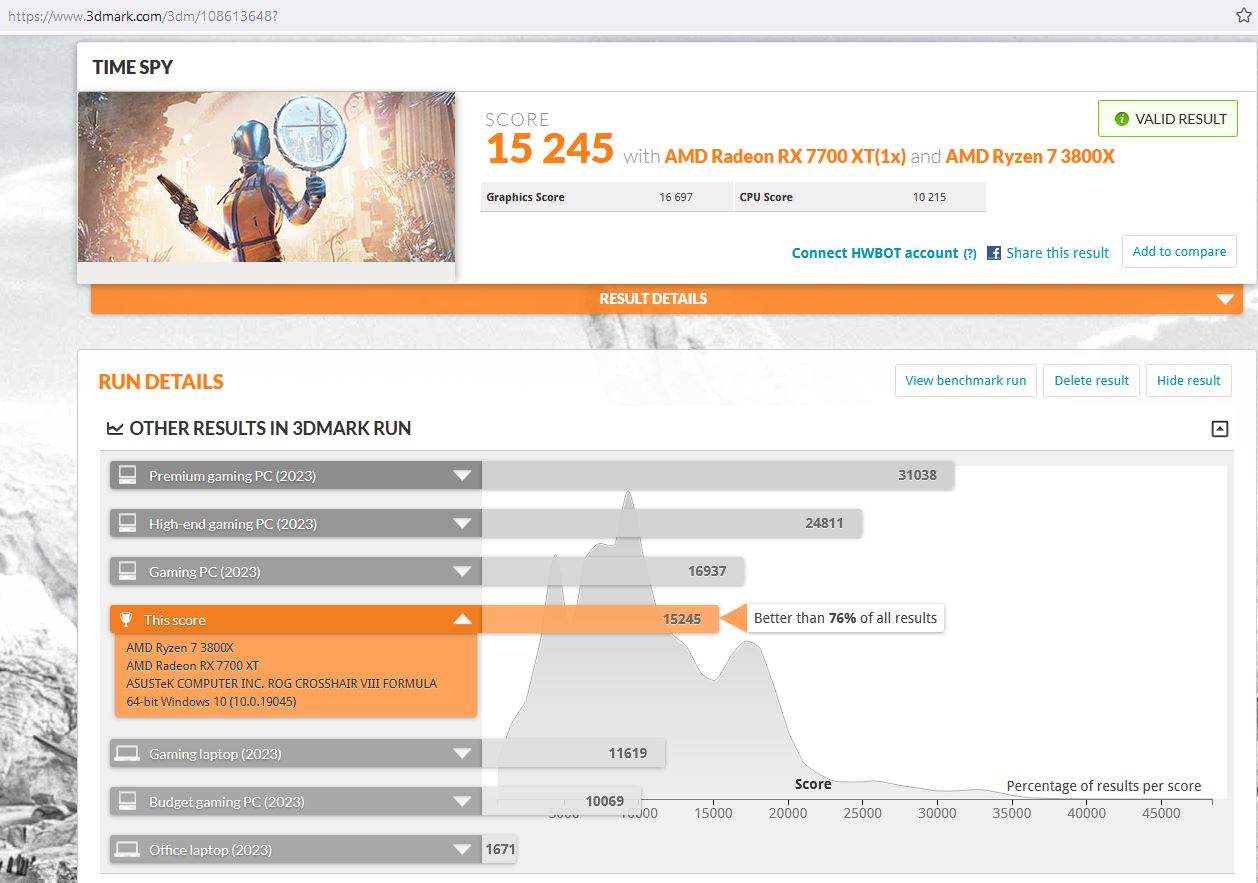Click the desktop icon on Budget gaming PC row
Viewport: 1258px width, 883px height.
(x=127, y=801)
